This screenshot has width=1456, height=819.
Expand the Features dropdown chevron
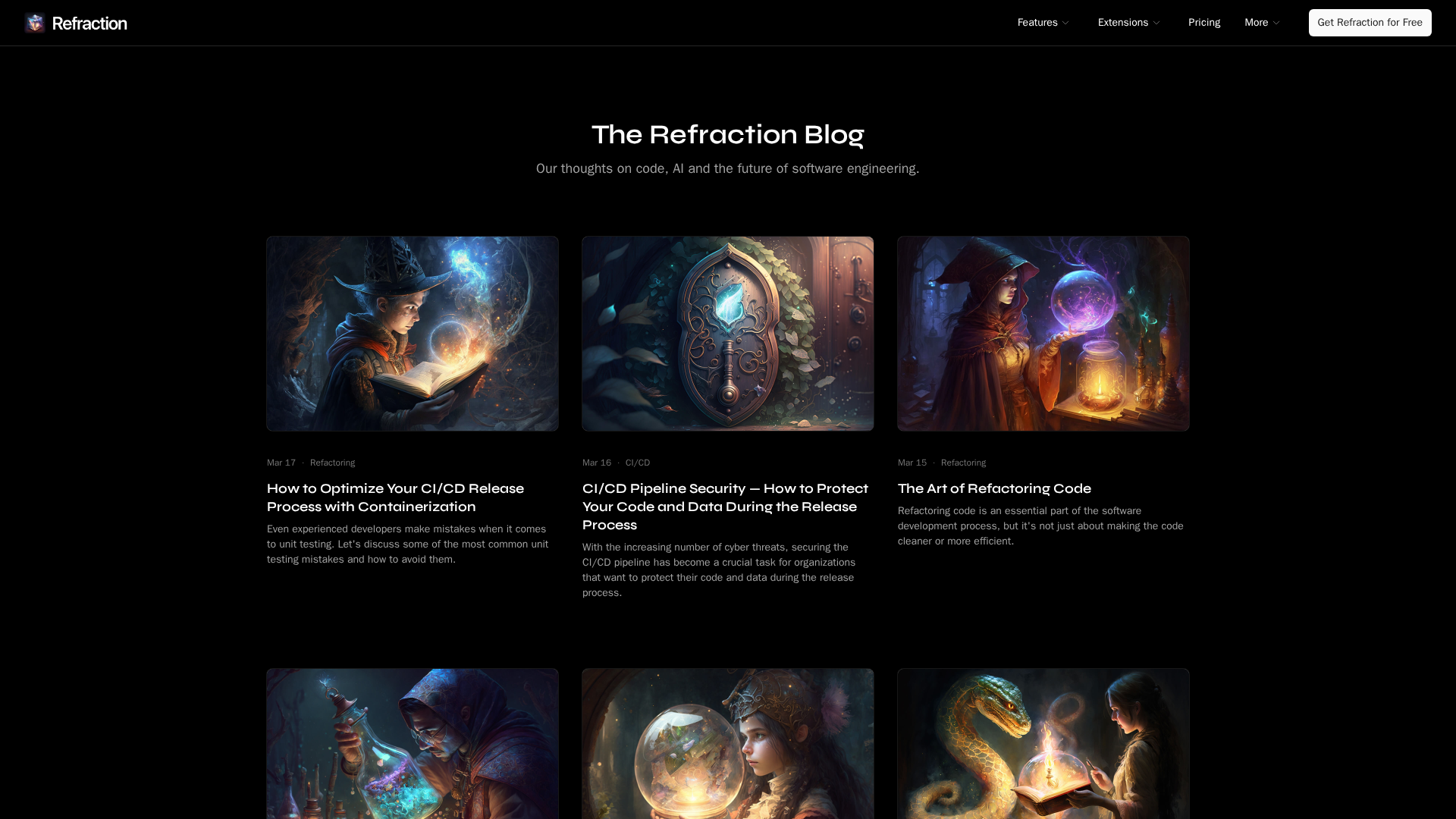click(1065, 24)
